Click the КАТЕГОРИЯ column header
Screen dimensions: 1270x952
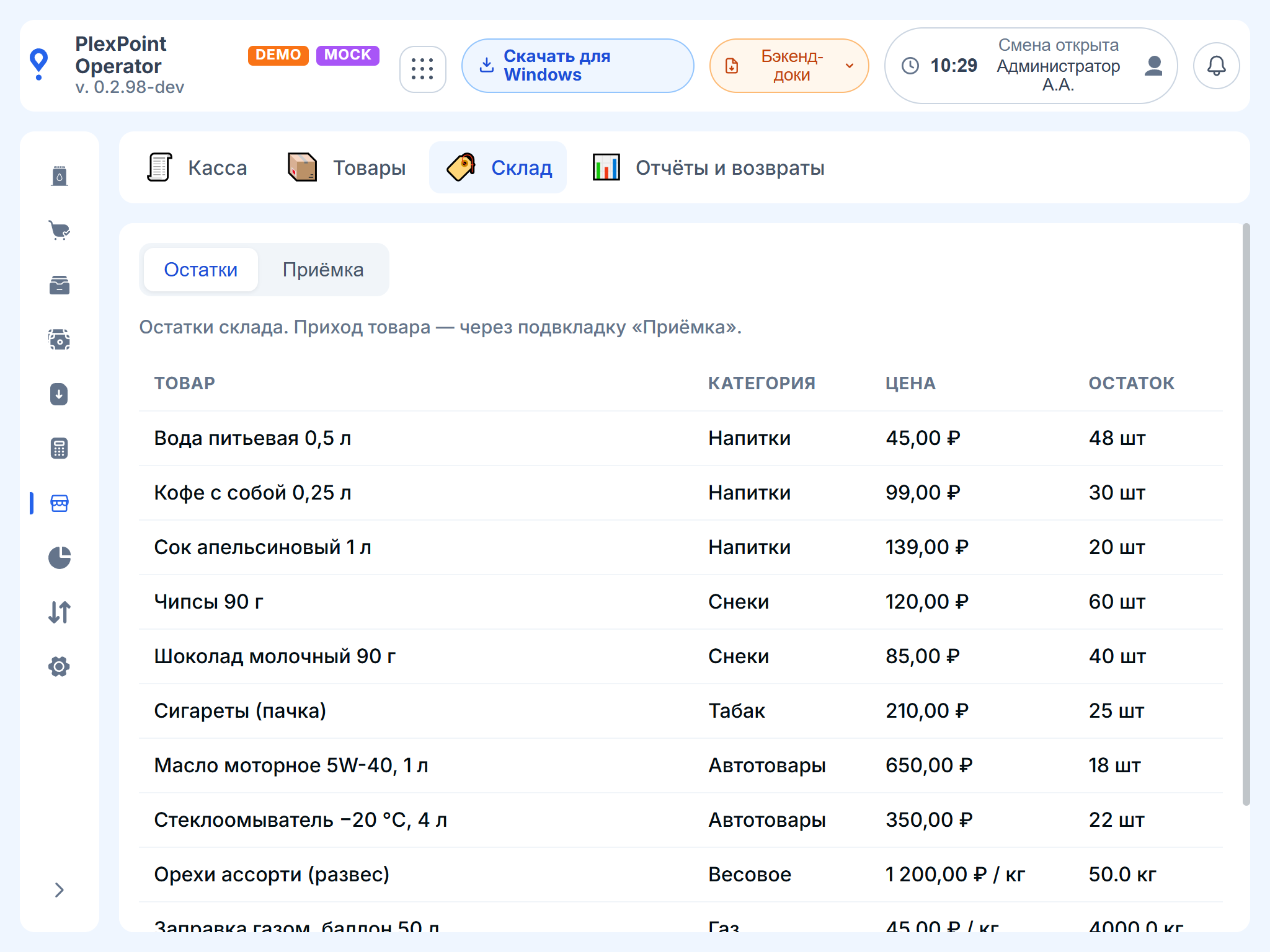(x=762, y=383)
